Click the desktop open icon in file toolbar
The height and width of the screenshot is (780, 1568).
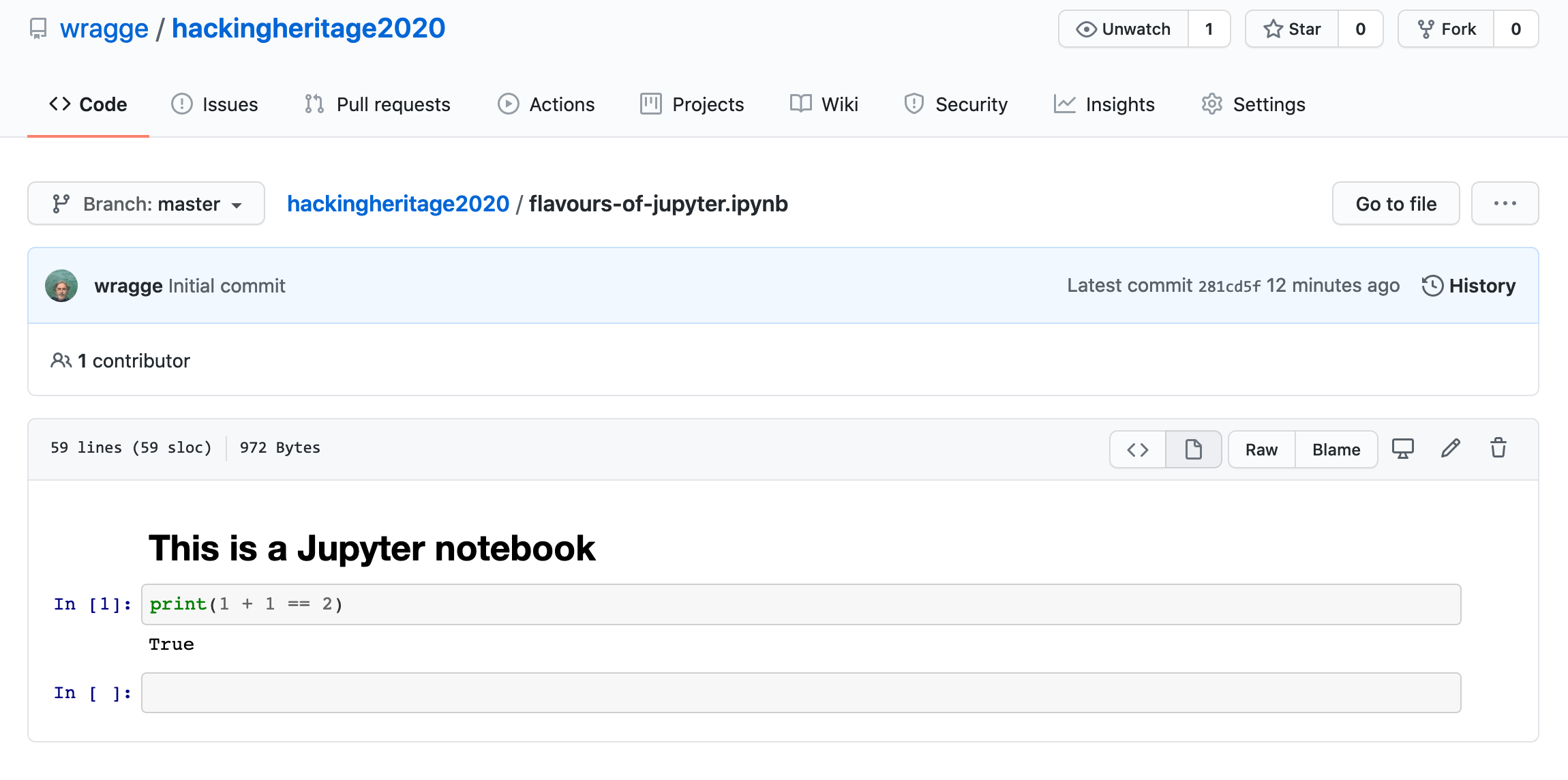[x=1402, y=449]
